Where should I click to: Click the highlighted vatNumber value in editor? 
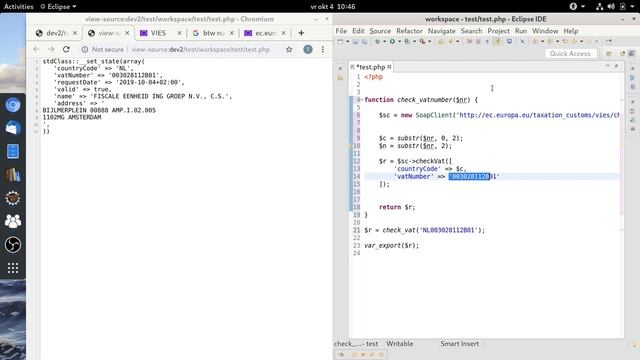[469, 176]
